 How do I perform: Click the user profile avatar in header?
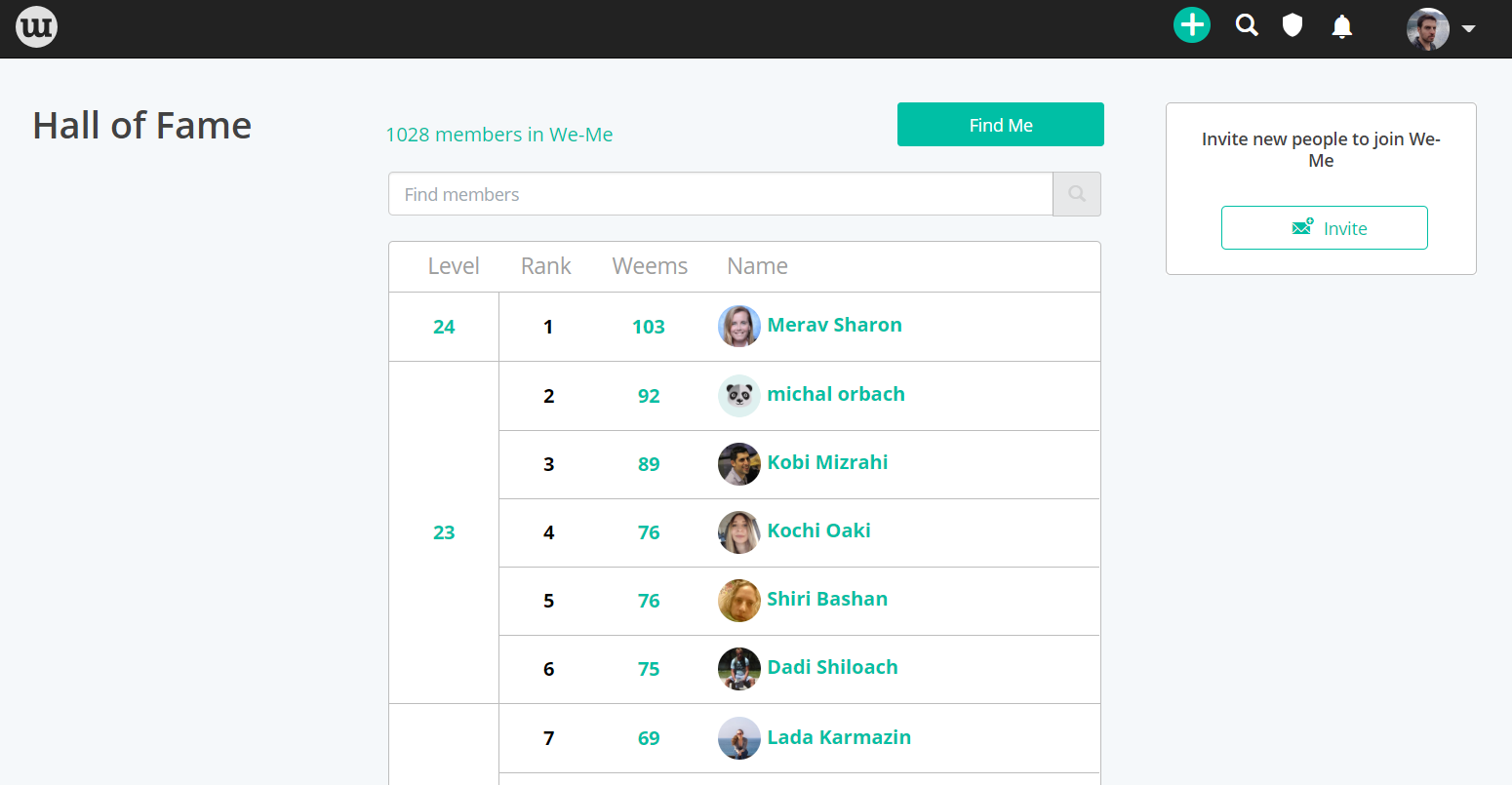click(1428, 29)
